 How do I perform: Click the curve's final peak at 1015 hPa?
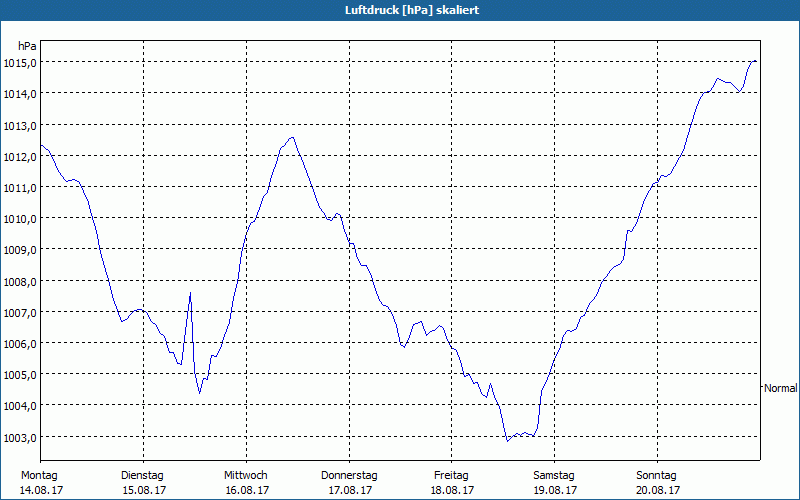755,61
